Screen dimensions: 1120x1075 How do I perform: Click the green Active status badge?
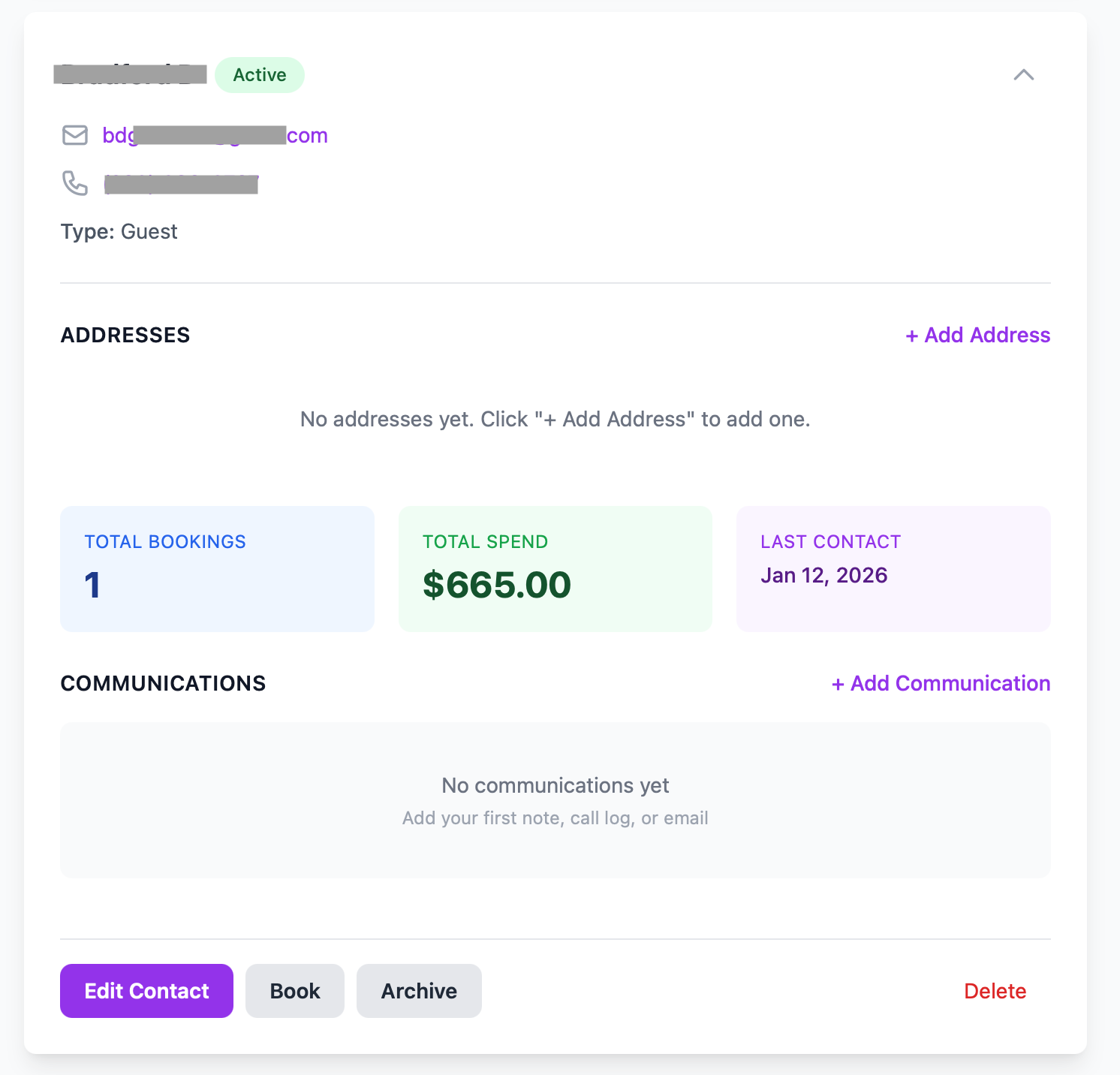tap(260, 75)
